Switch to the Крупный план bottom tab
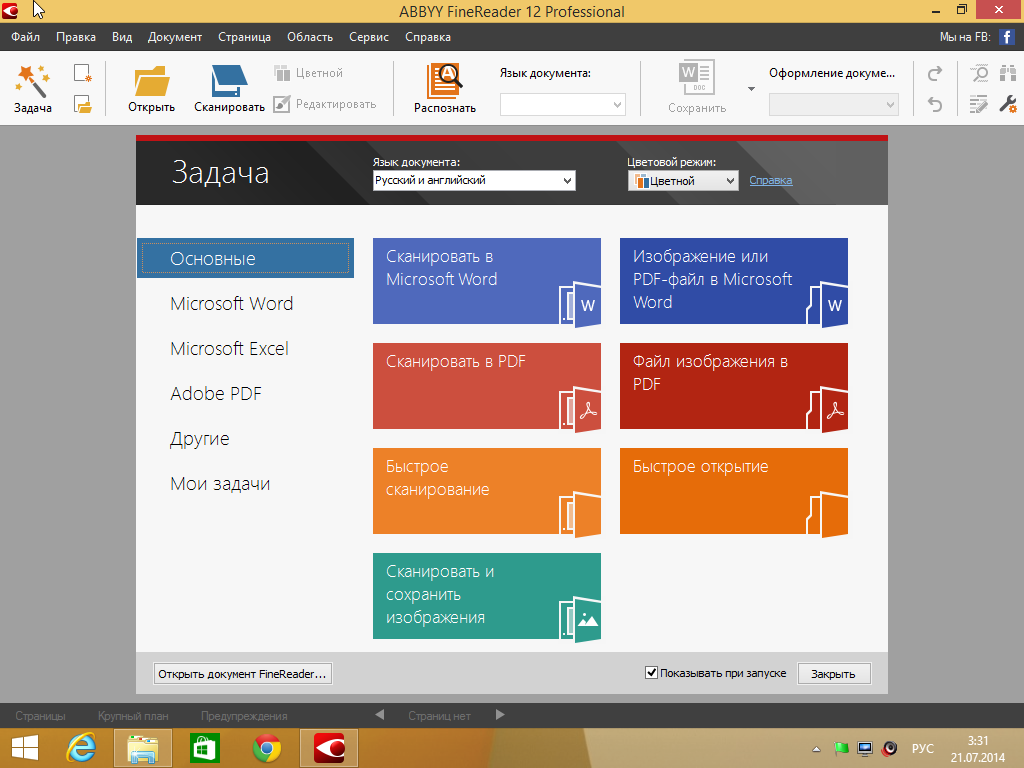 (x=133, y=716)
